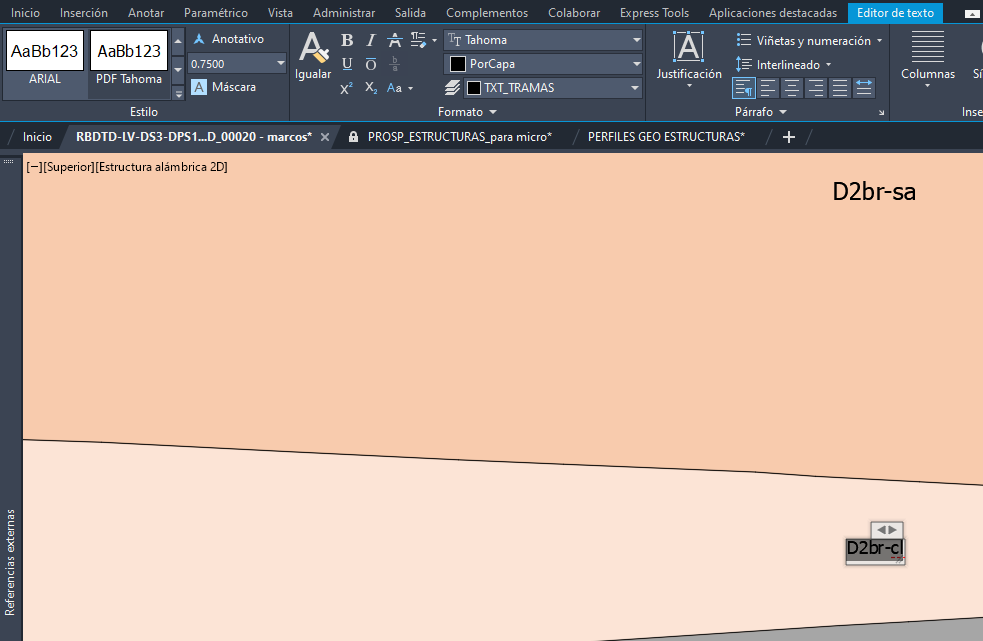This screenshot has width=983, height=641.
Task: Expand text style gallery
Action: coord(179,94)
